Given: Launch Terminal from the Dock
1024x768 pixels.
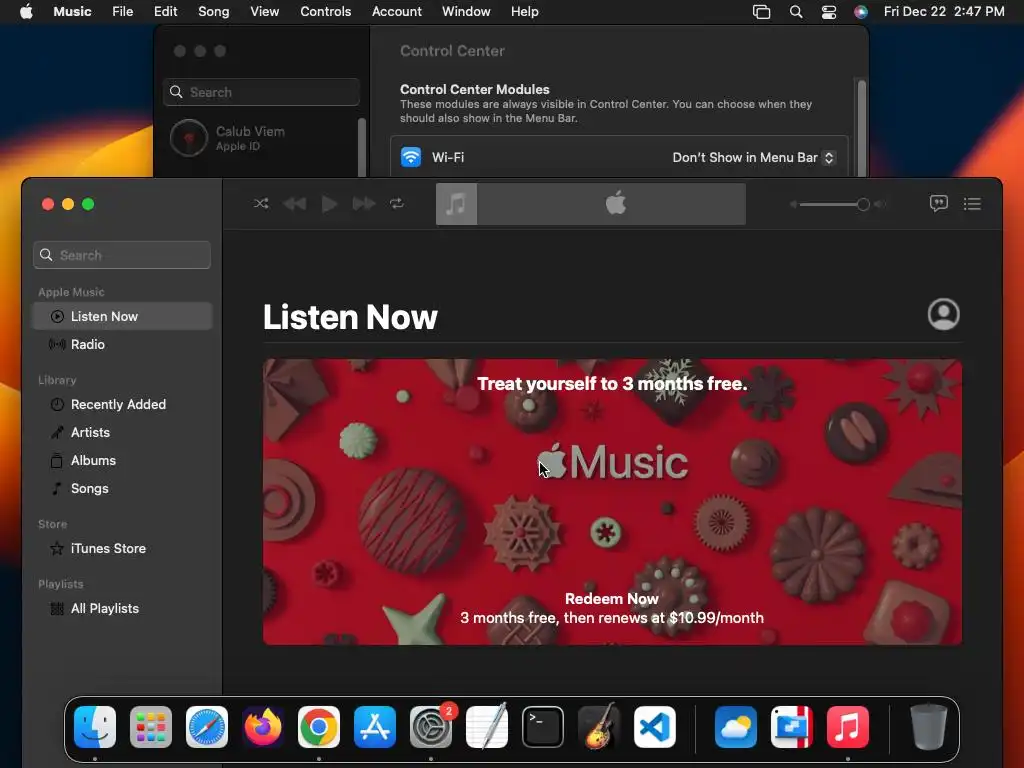Looking at the screenshot, I should click(x=543, y=727).
